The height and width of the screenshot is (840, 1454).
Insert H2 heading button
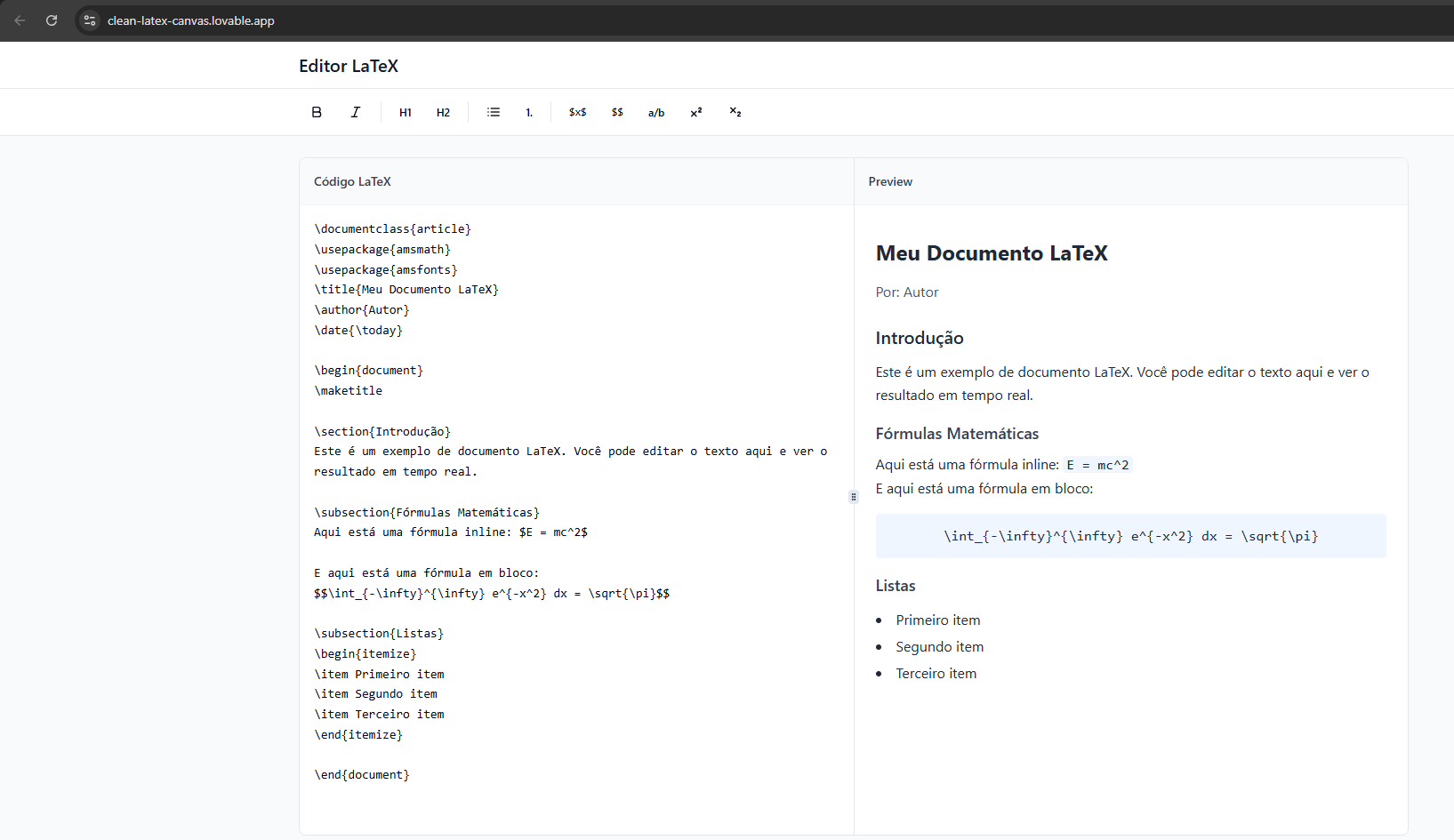pyautogui.click(x=443, y=112)
